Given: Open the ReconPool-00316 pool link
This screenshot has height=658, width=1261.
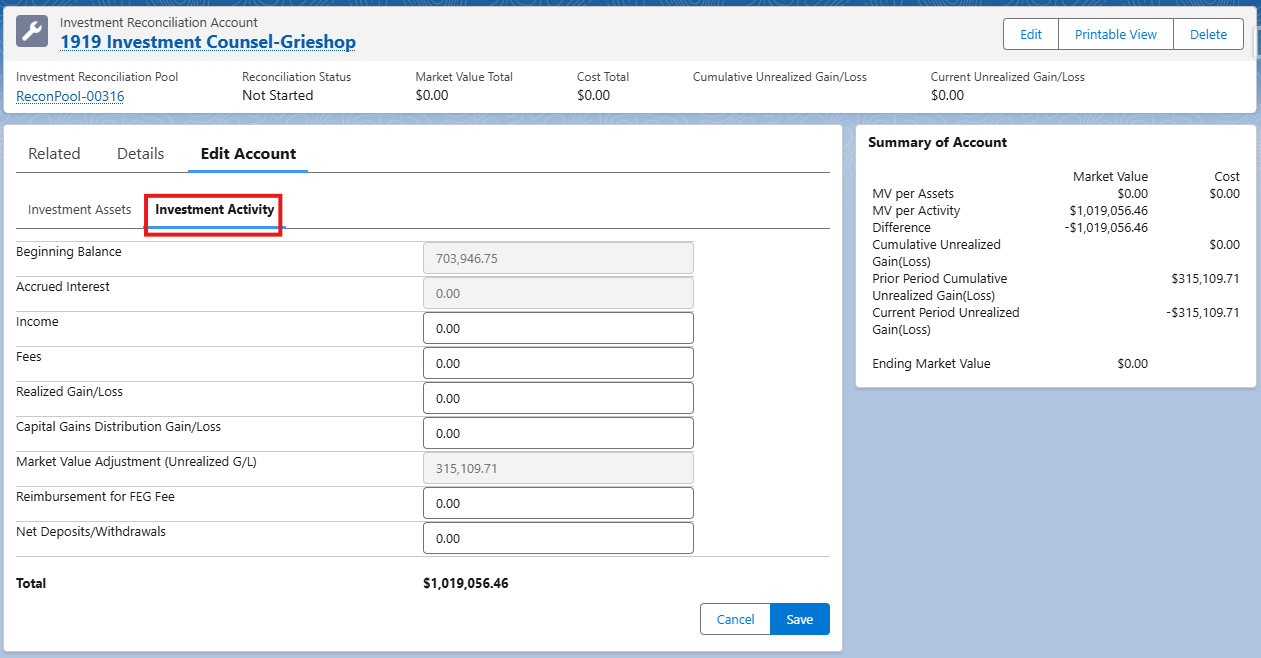Looking at the screenshot, I should click(70, 96).
